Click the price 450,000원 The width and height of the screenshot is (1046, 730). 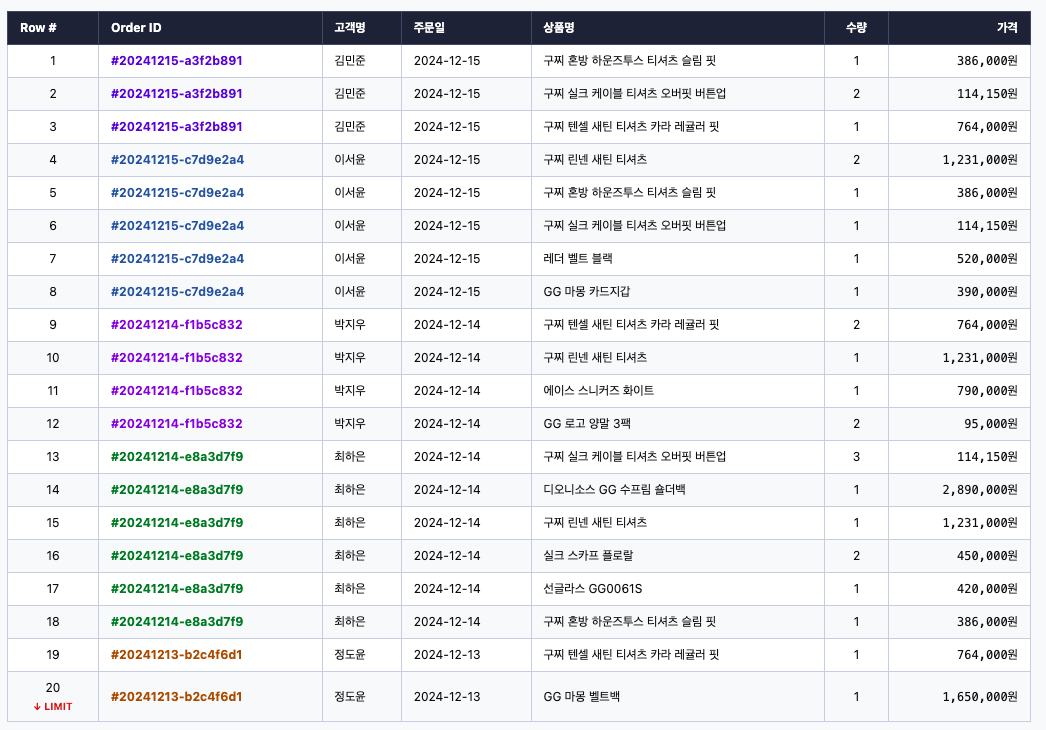click(x=987, y=556)
